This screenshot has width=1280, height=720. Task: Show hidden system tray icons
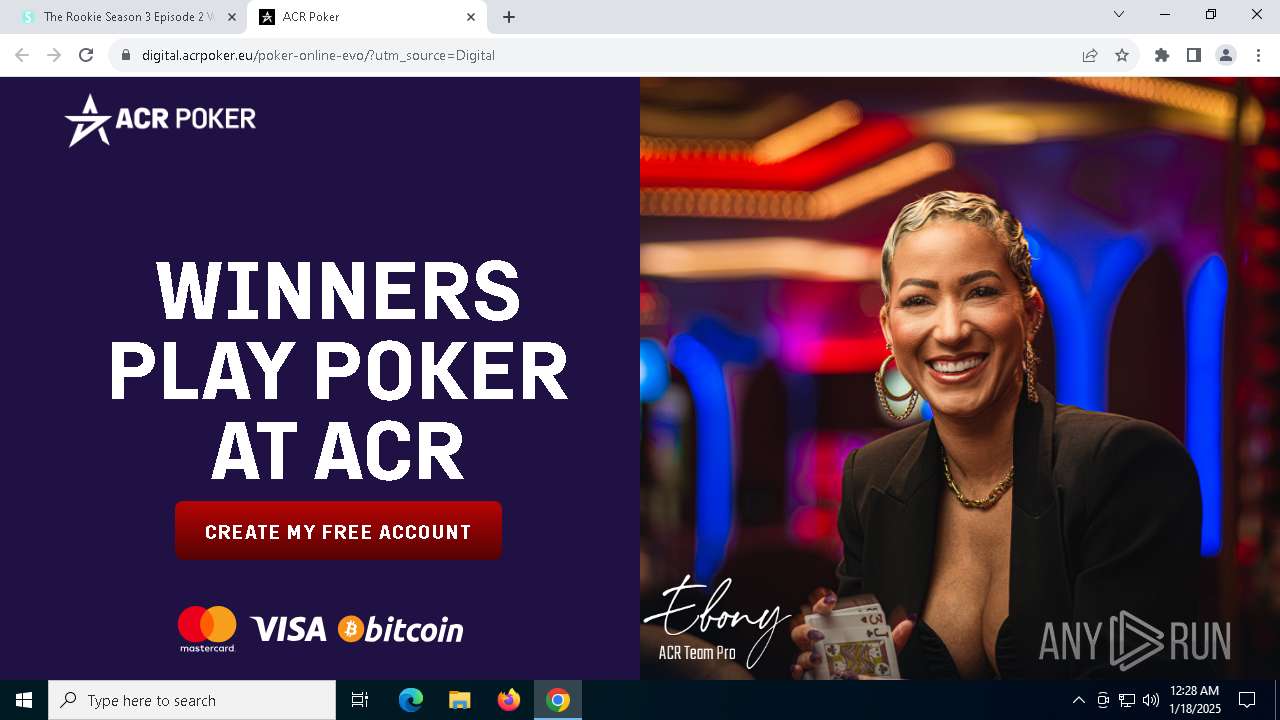click(1078, 700)
